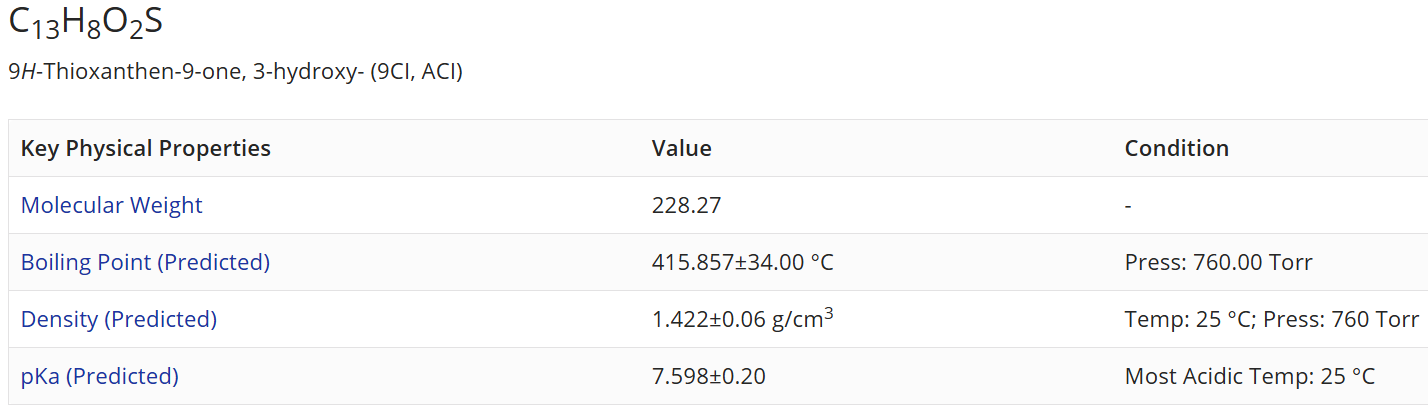Open the Molecular Weight property link
Image resolution: width=1428 pixels, height=410 pixels.
point(111,205)
